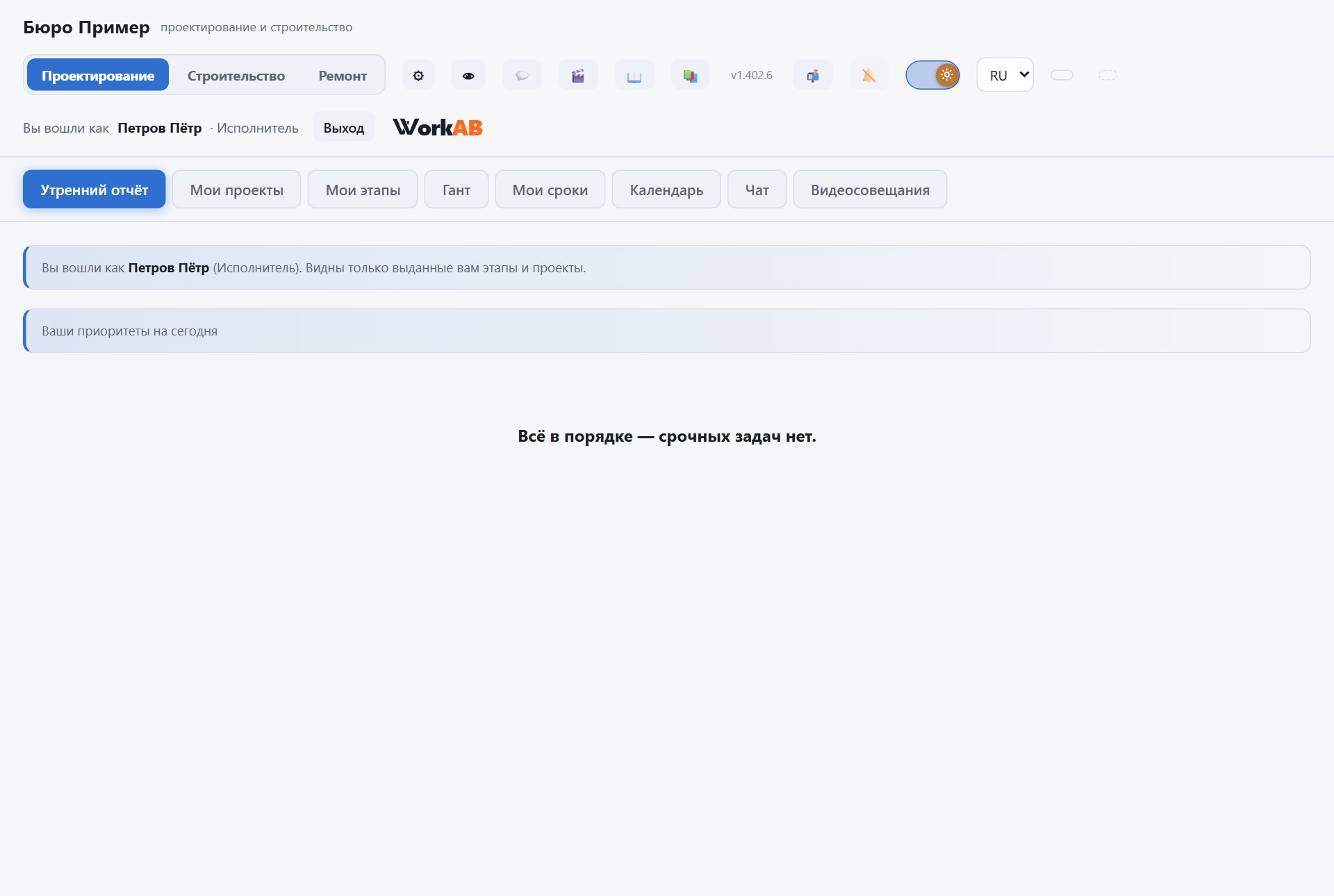This screenshot has height=896, width=1334.
Task: Switch to the Строительство section
Action: (236, 75)
